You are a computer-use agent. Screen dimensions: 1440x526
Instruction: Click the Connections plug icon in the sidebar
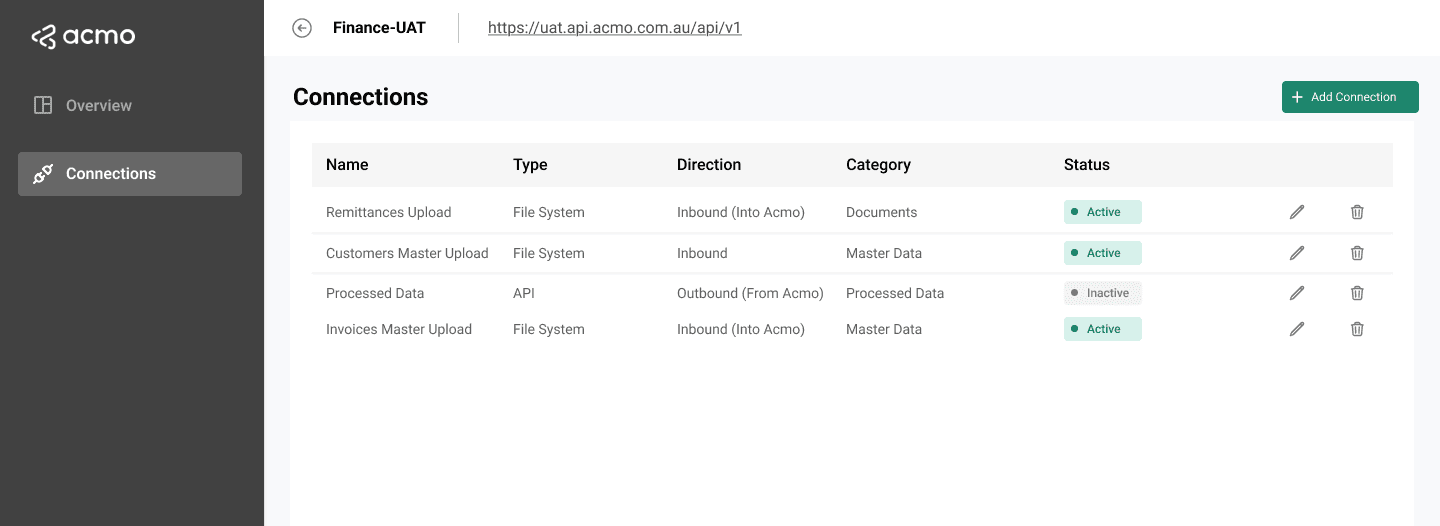pos(43,174)
